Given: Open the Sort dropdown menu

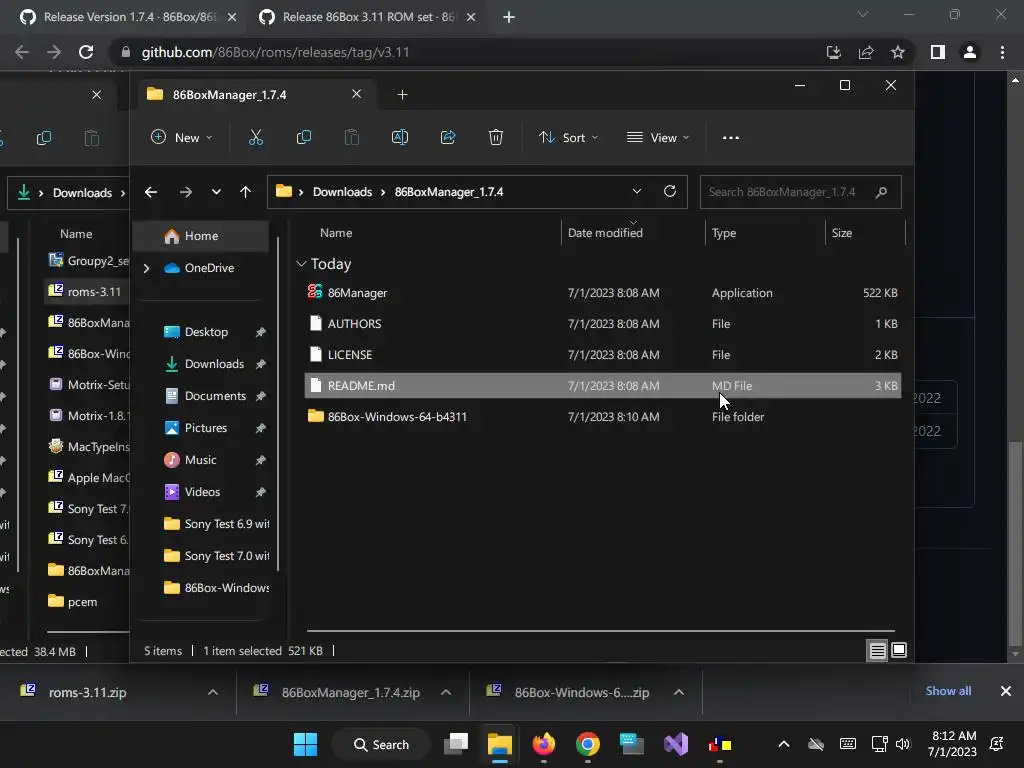Looking at the screenshot, I should pos(568,138).
